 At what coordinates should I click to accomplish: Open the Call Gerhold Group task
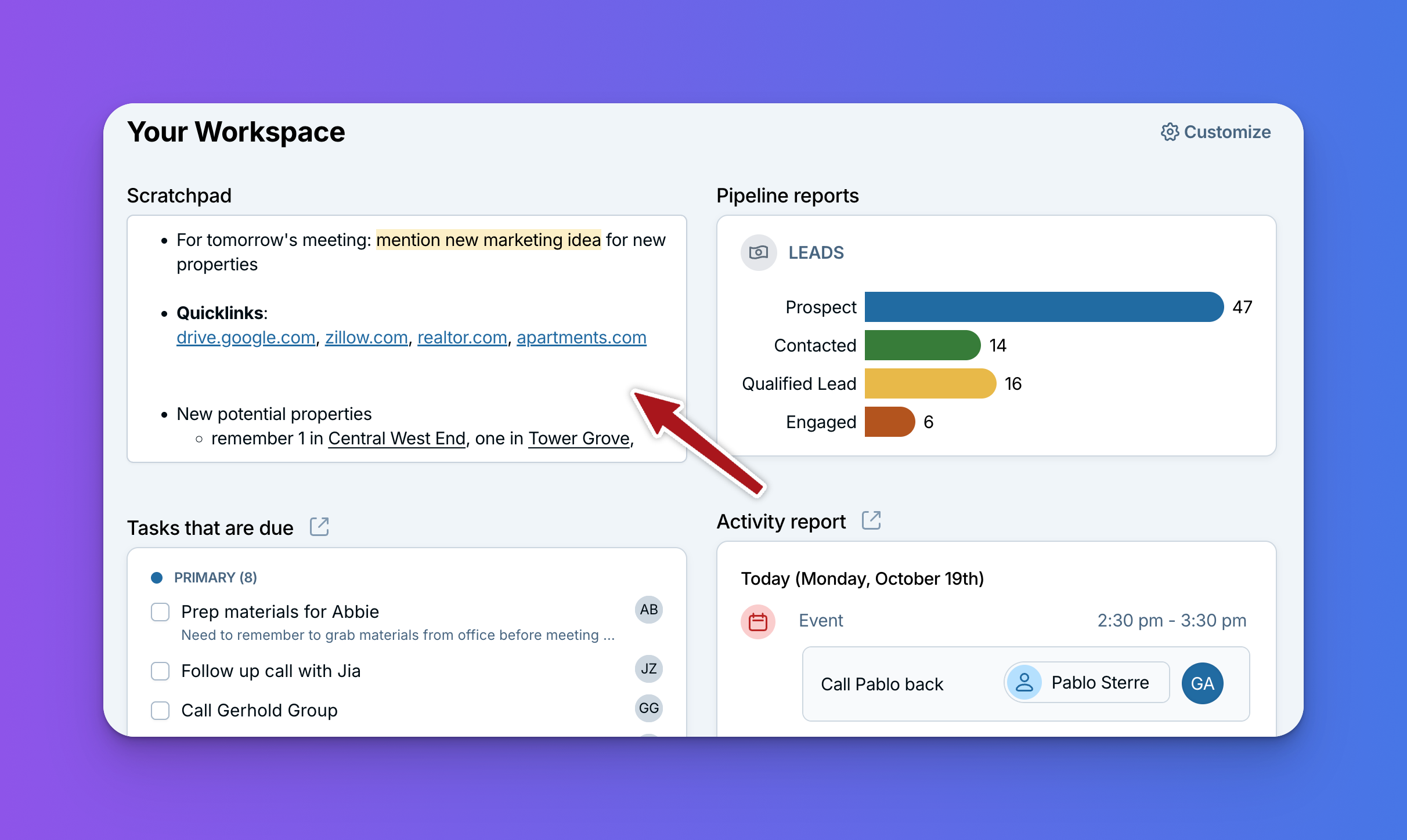pyautogui.click(x=259, y=710)
